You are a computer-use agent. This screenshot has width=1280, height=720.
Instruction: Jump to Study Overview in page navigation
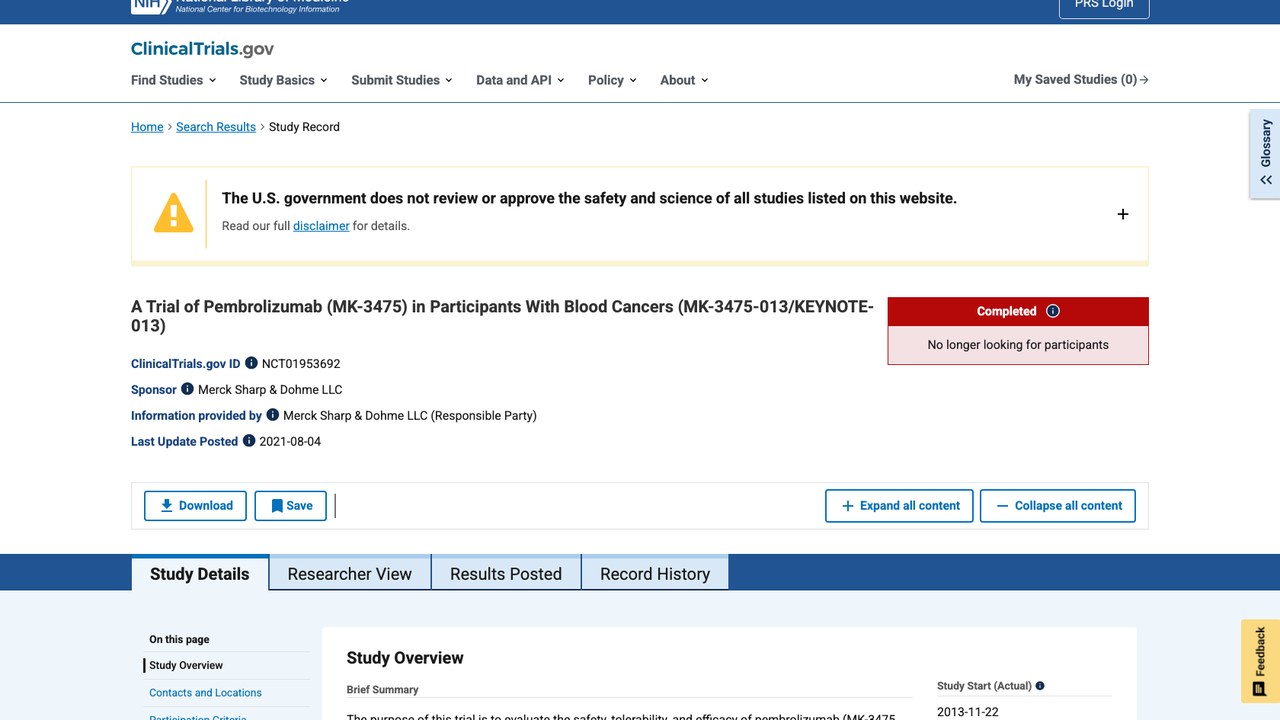coord(186,665)
